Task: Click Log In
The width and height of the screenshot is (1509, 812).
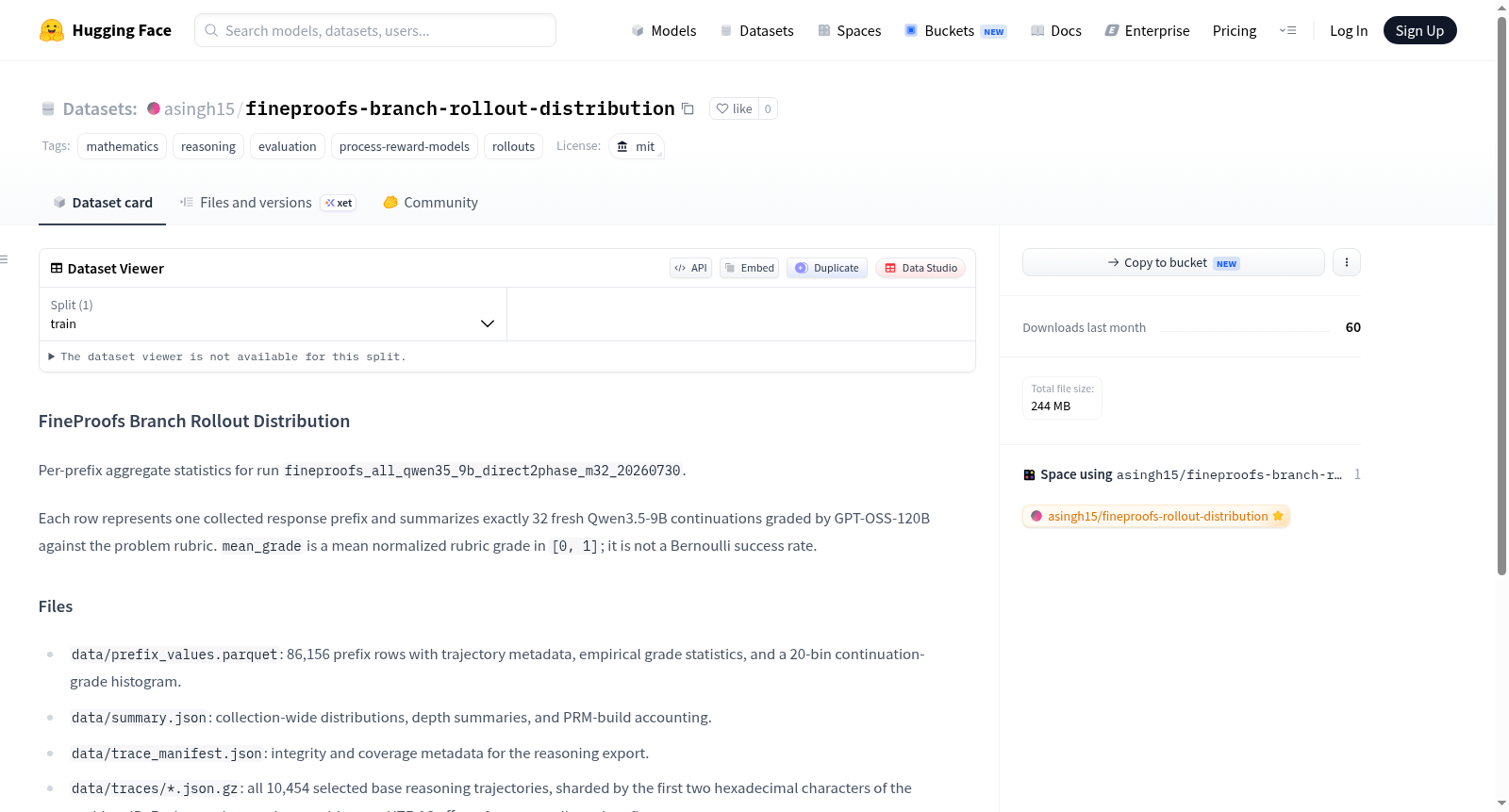Action: click(x=1349, y=30)
